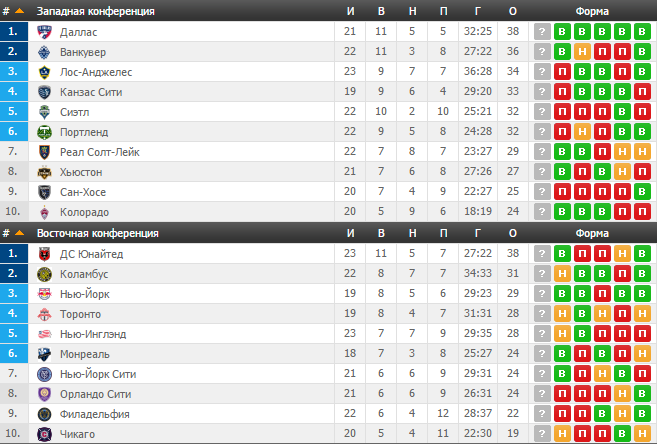Sort Западная конференция by the О column
Screen dimensions: 657x444
coord(513,11)
